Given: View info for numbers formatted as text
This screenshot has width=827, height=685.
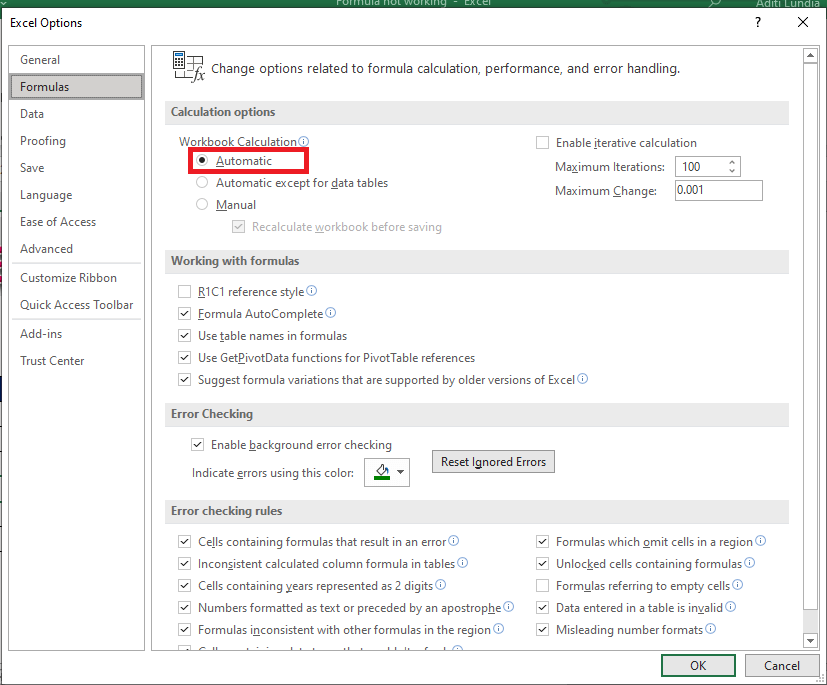Looking at the screenshot, I should click(x=508, y=606).
